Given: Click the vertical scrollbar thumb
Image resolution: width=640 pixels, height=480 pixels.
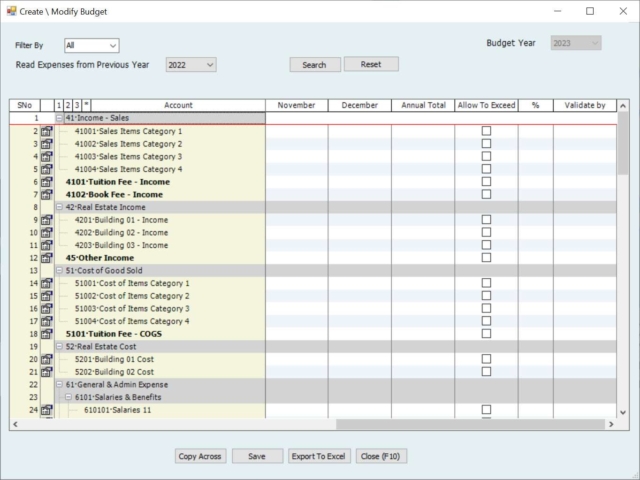Looking at the screenshot, I should (x=623, y=144).
